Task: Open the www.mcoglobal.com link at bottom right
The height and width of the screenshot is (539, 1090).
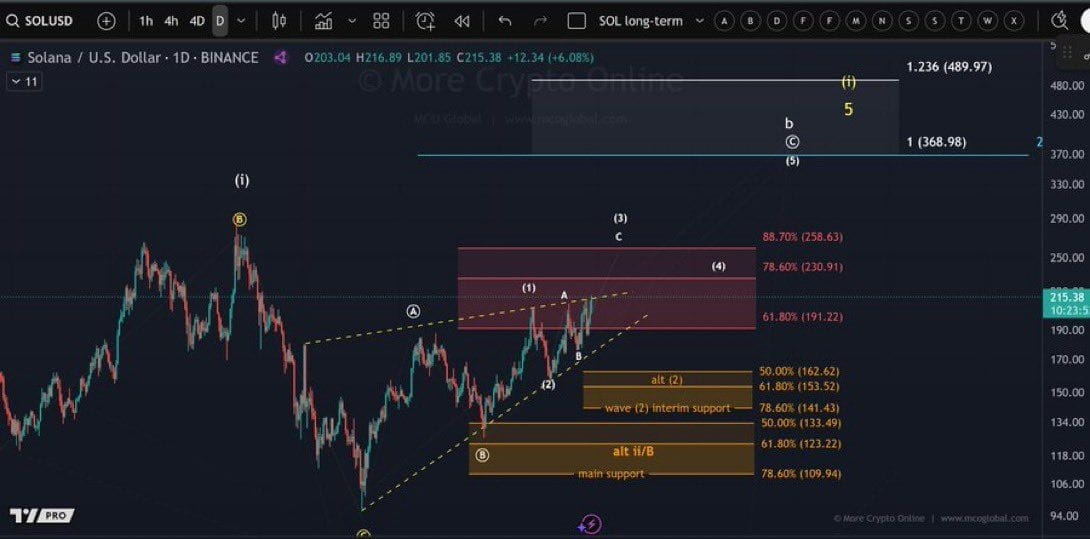Action: 985,518
